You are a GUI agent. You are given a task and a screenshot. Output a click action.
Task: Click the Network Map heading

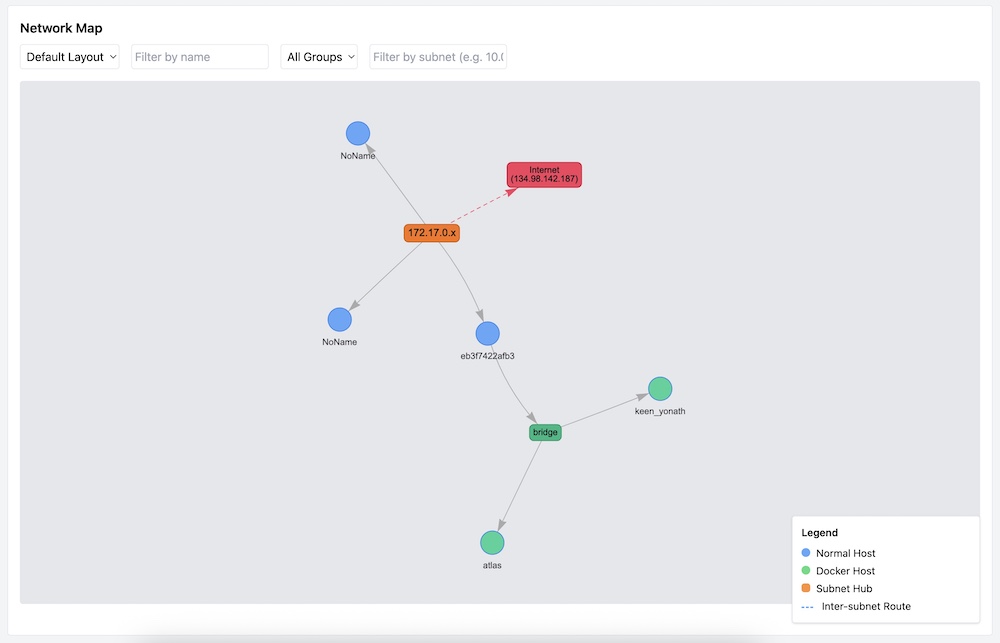61,28
